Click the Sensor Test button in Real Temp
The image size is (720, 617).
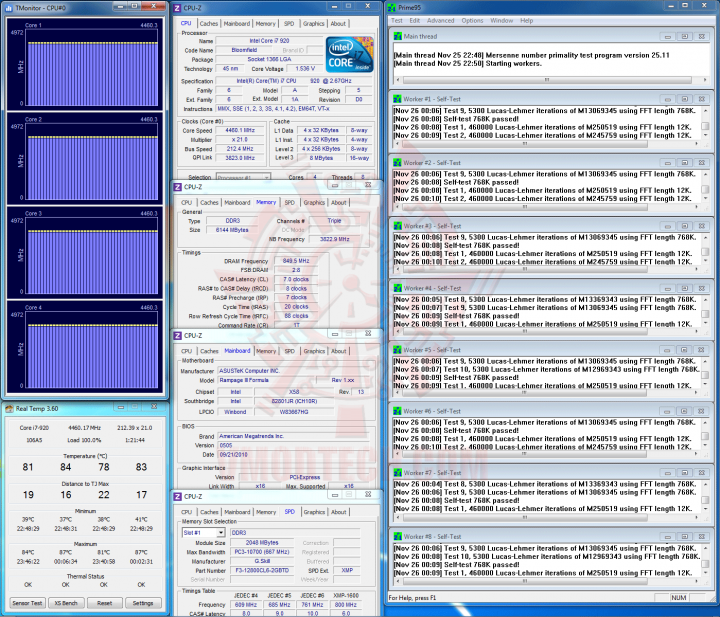pyautogui.click(x=27, y=603)
